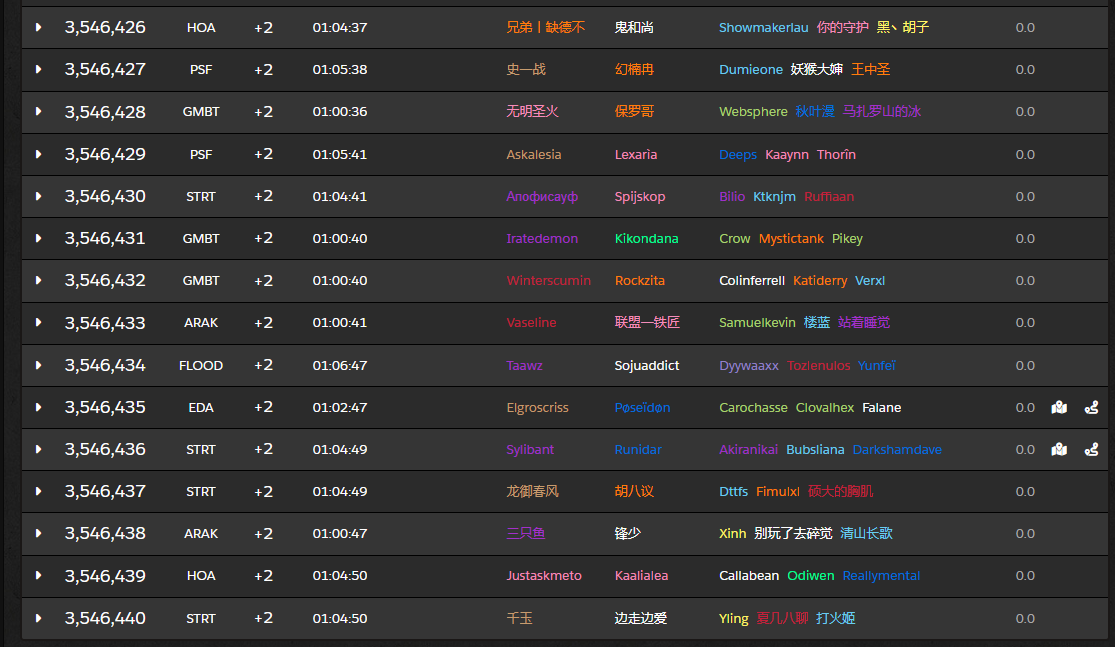Open player Websphere profile

(753, 112)
